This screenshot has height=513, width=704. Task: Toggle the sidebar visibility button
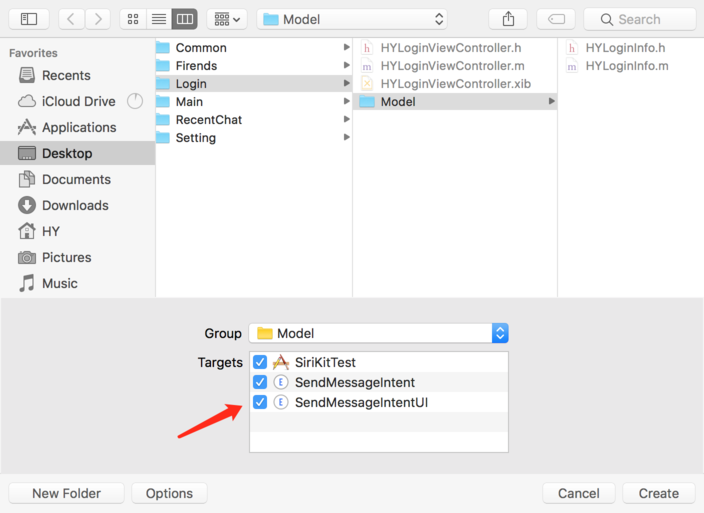click(29, 19)
